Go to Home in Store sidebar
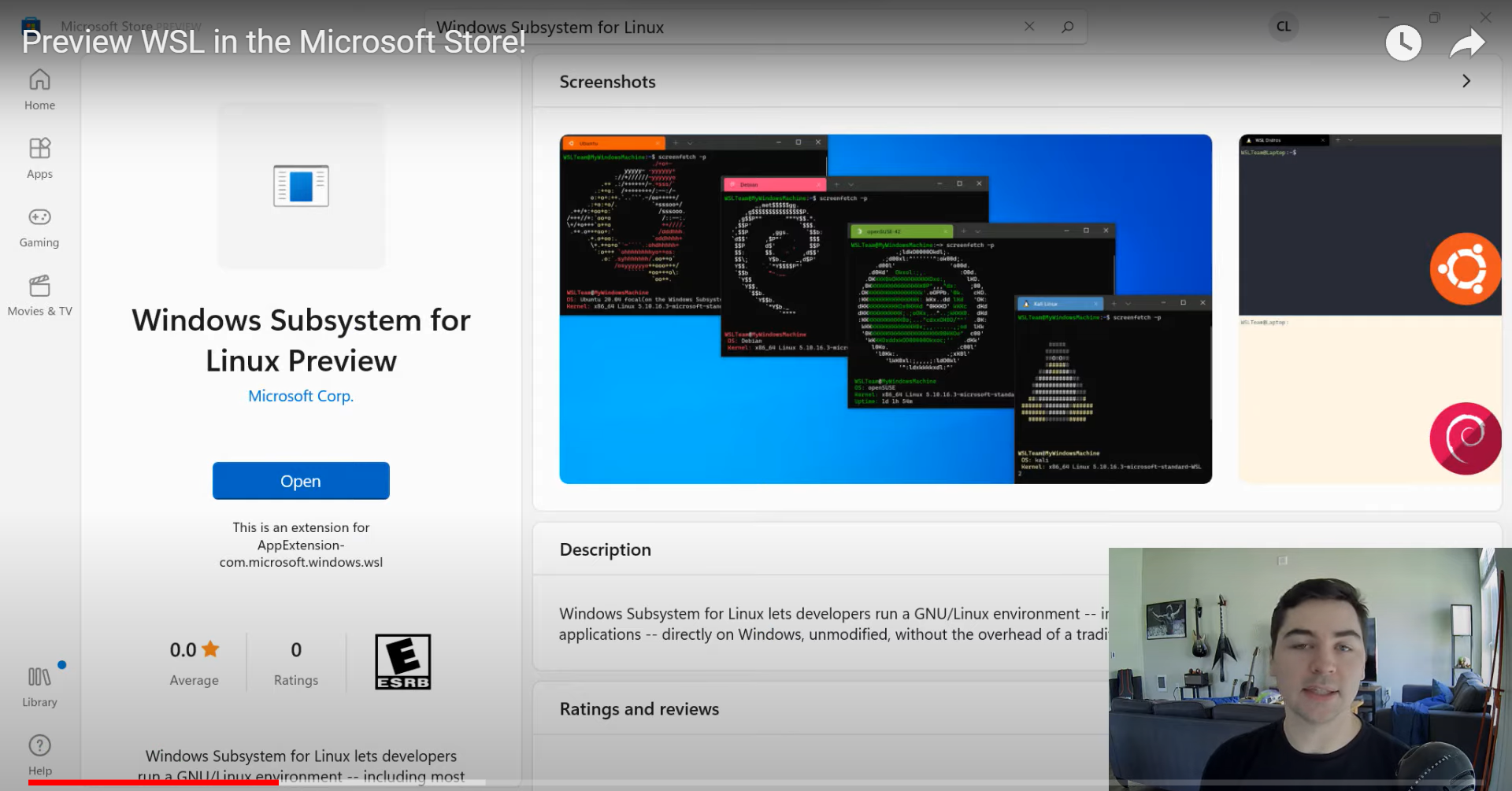1512x791 pixels. pyautogui.click(x=39, y=90)
